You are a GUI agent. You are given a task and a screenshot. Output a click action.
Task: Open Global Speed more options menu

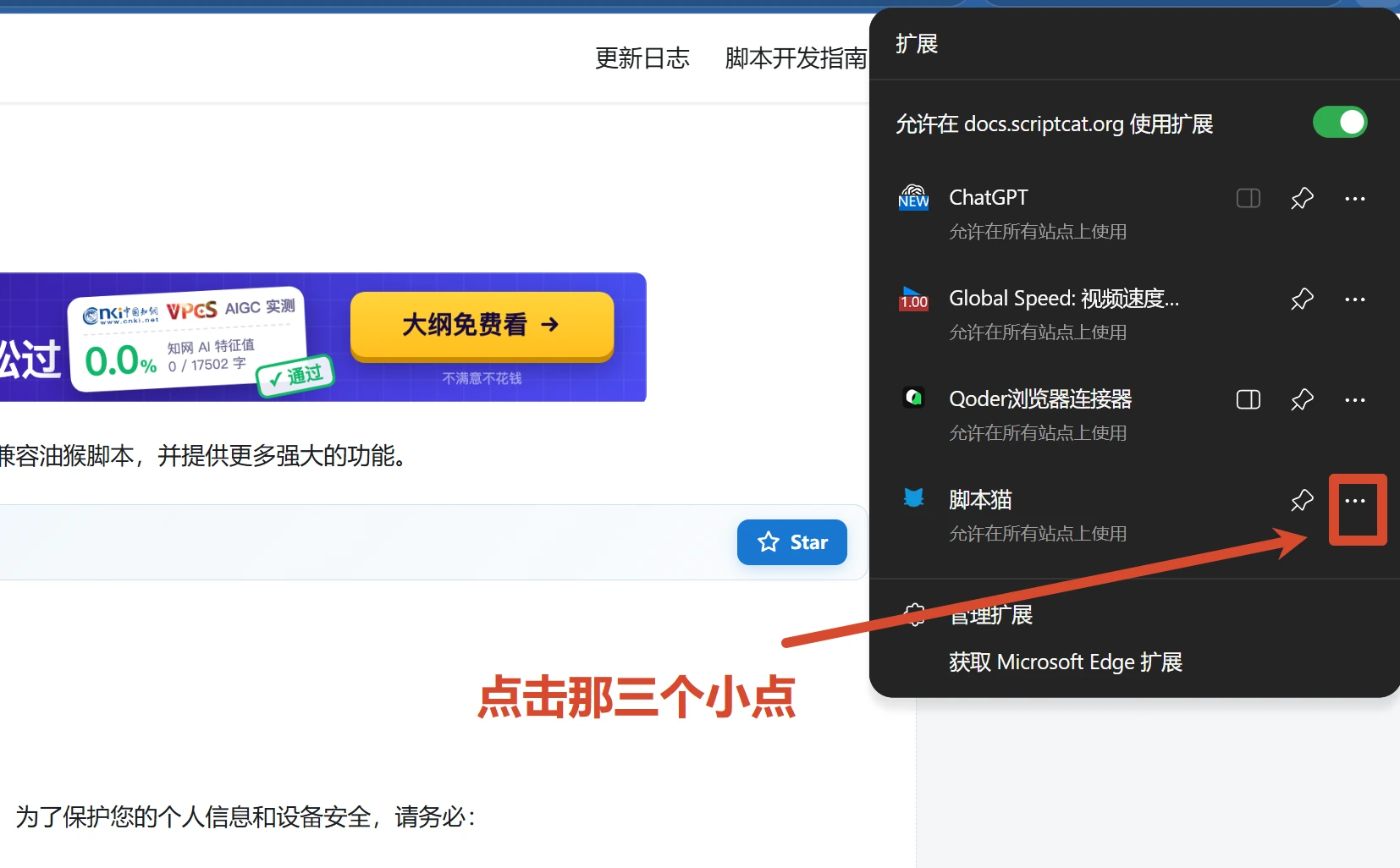(1354, 299)
